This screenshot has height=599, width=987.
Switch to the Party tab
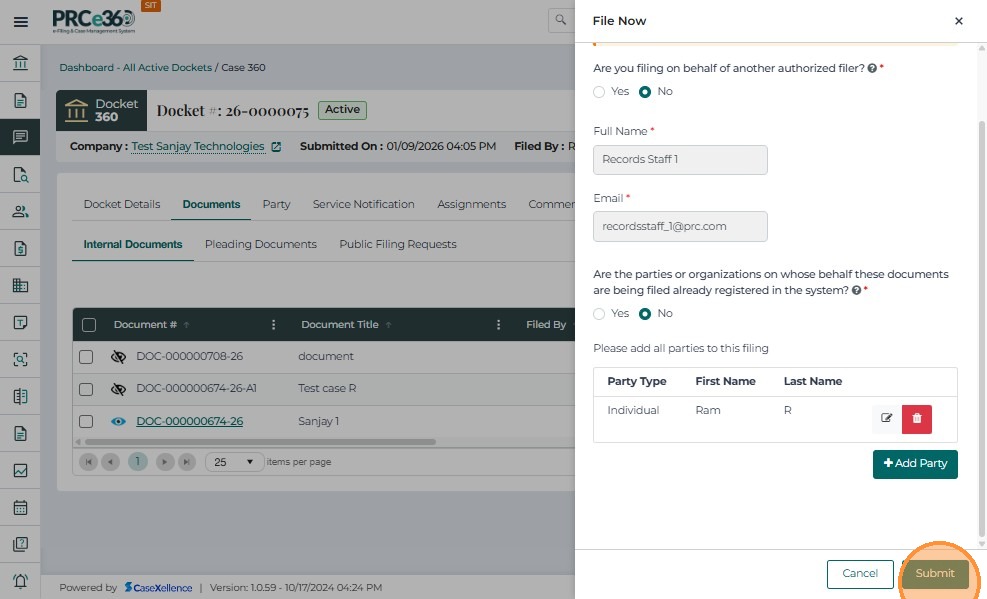[x=276, y=204]
